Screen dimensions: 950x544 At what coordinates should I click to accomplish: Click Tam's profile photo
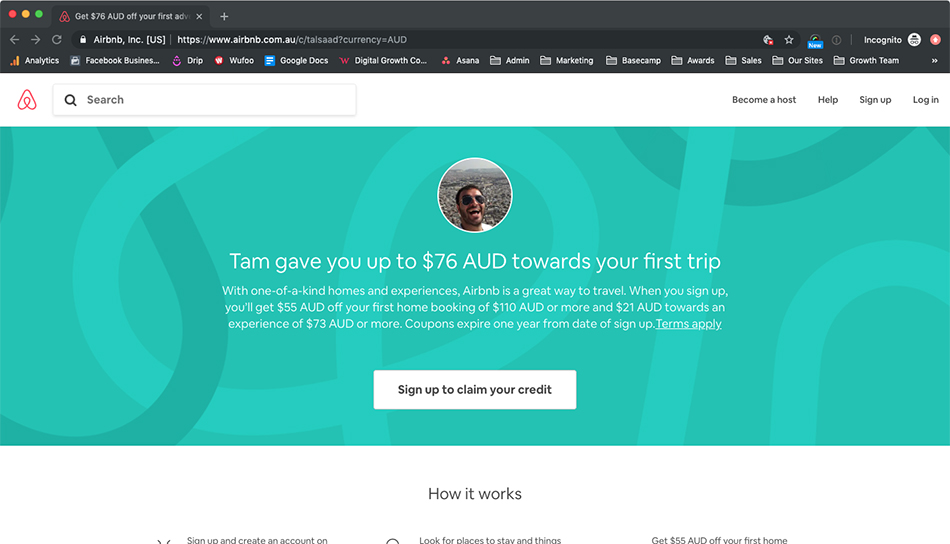[474, 195]
